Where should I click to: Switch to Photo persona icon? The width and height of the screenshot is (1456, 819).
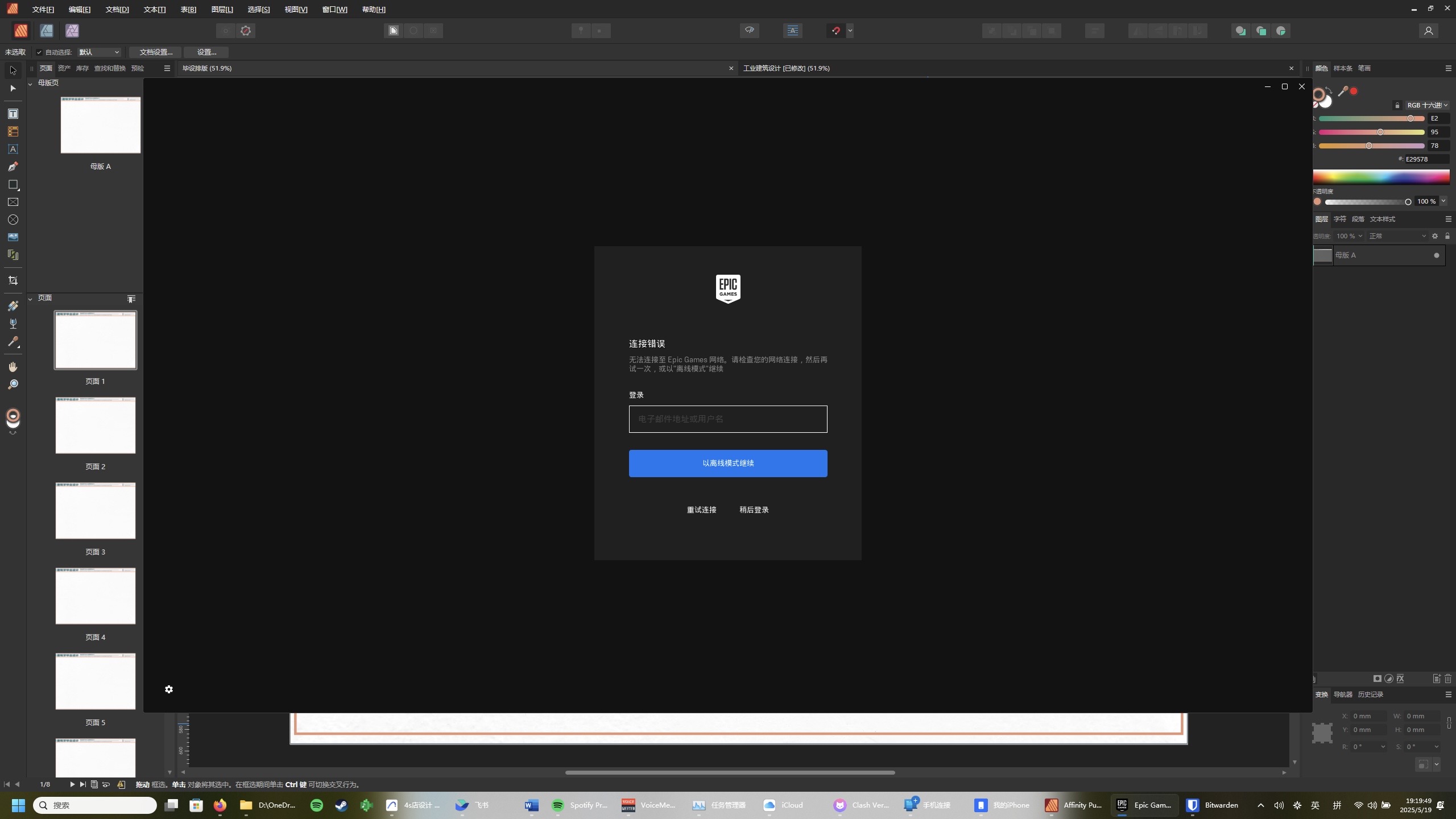(72, 31)
